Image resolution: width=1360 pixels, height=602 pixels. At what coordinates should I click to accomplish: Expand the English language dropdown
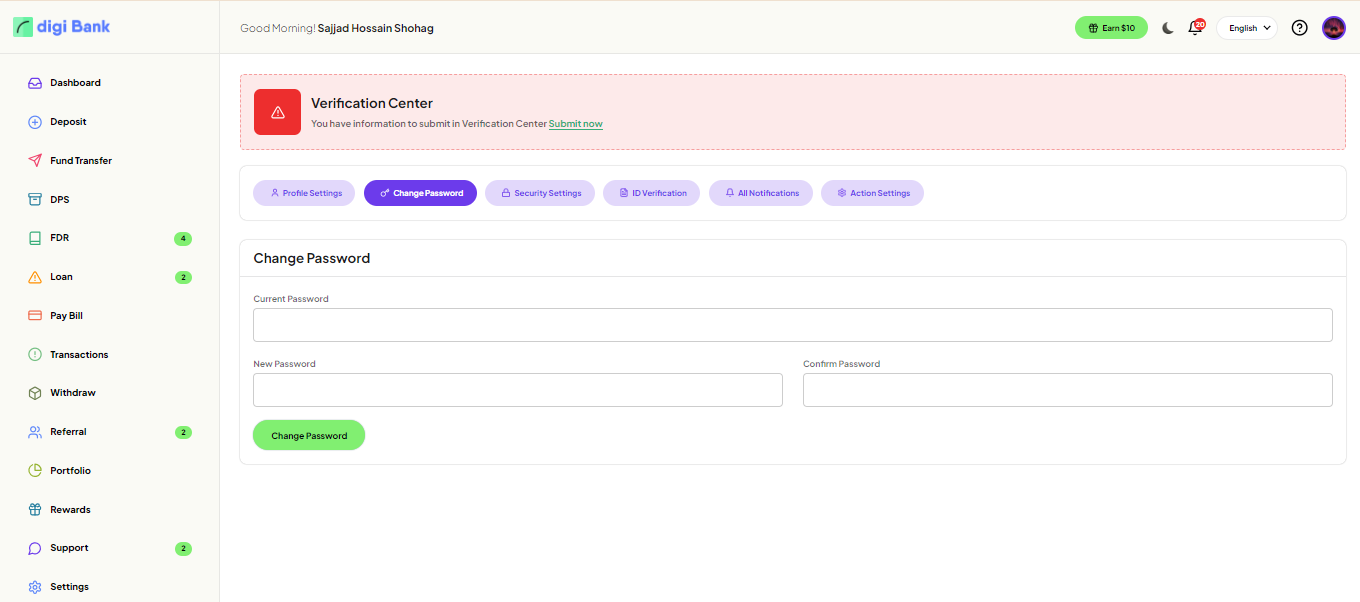(x=1247, y=28)
